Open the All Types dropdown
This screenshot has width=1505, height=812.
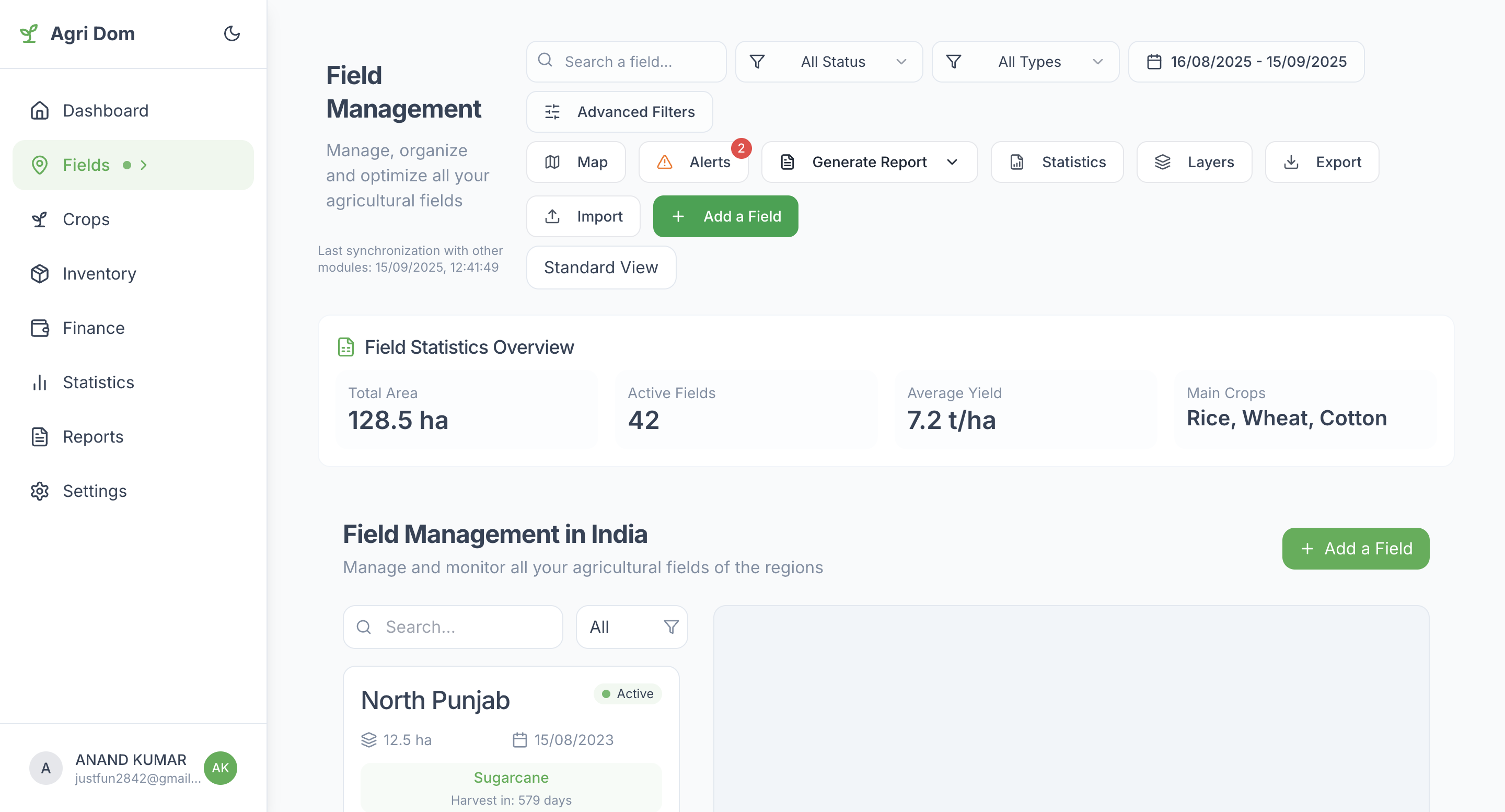[1025, 61]
